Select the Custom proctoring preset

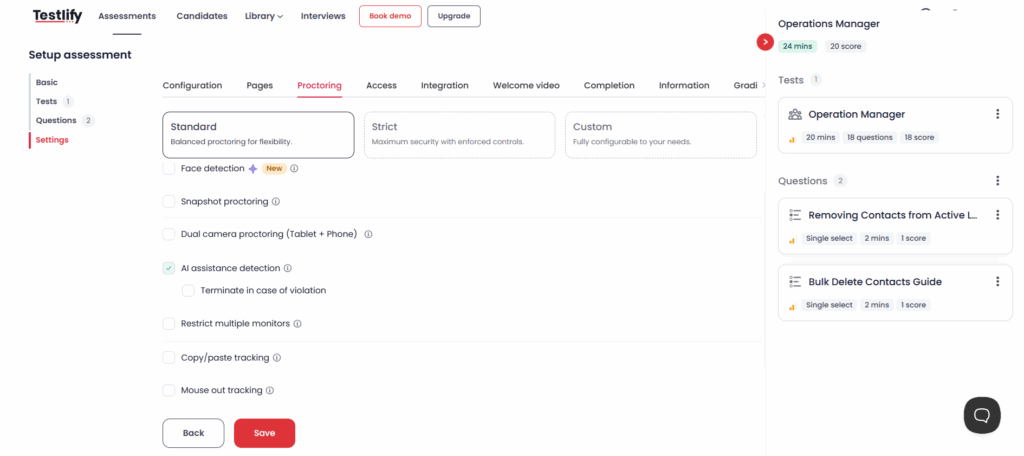661,135
